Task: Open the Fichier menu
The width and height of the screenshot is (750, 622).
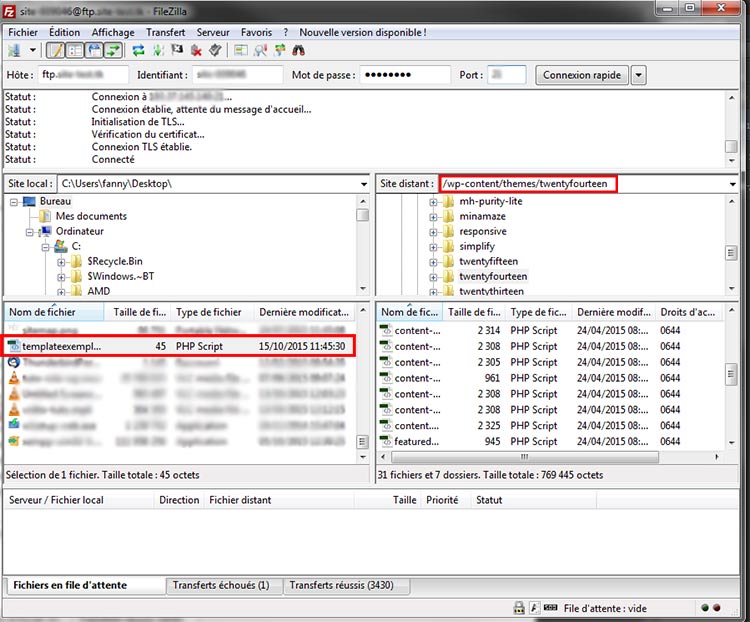Action: [x=23, y=33]
